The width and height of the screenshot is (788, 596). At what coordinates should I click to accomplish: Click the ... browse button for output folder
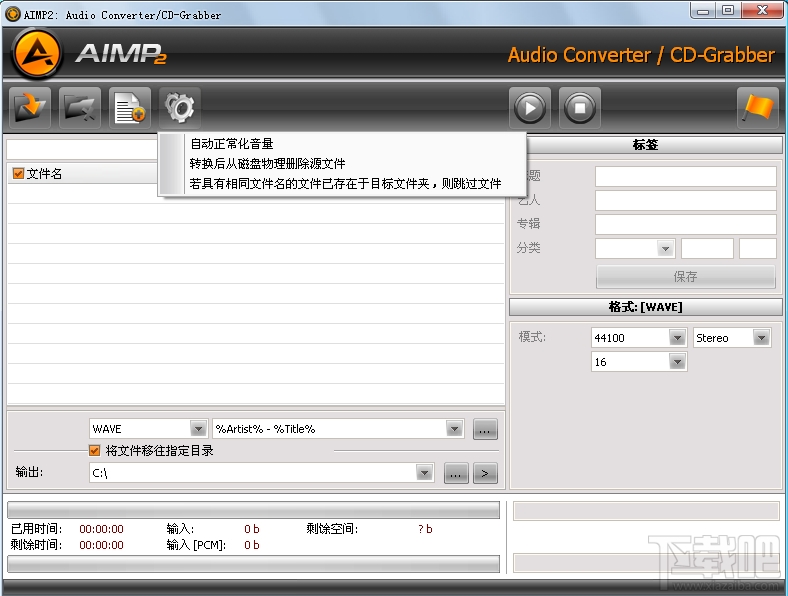[x=456, y=473]
